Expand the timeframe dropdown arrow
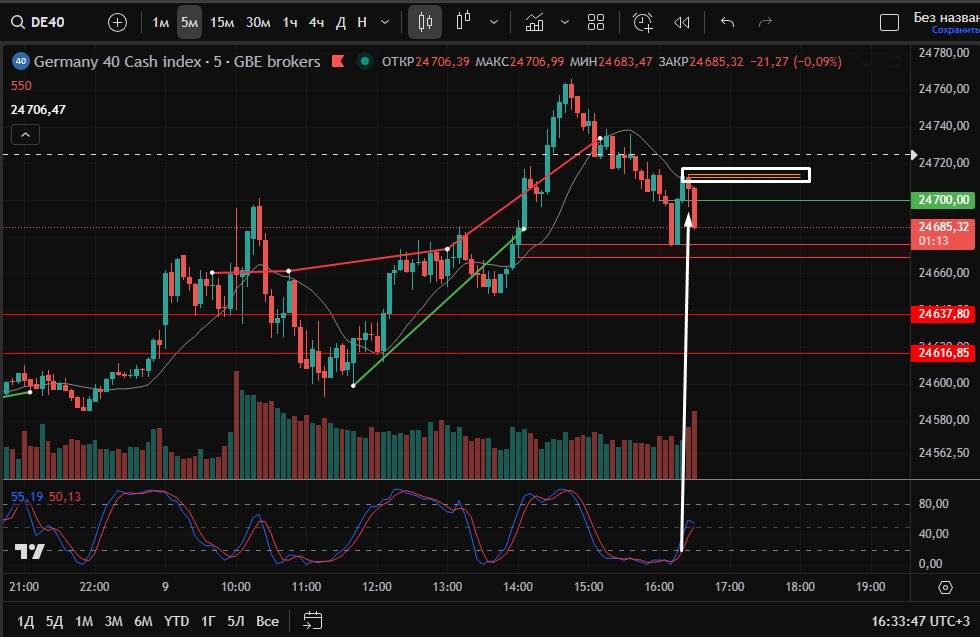The height and width of the screenshot is (637, 980). (x=385, y=22)
